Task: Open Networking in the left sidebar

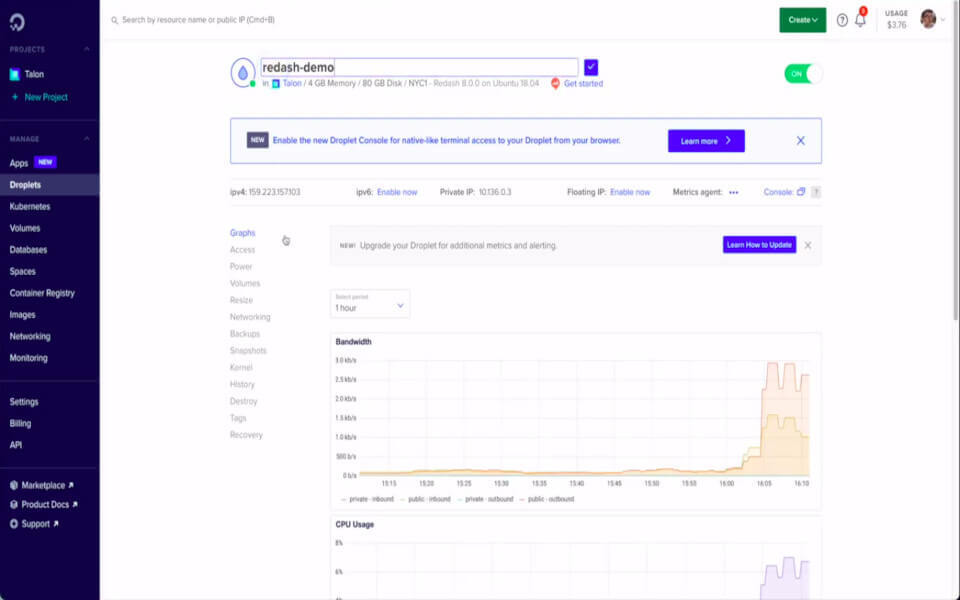Action: coord(30,336)
